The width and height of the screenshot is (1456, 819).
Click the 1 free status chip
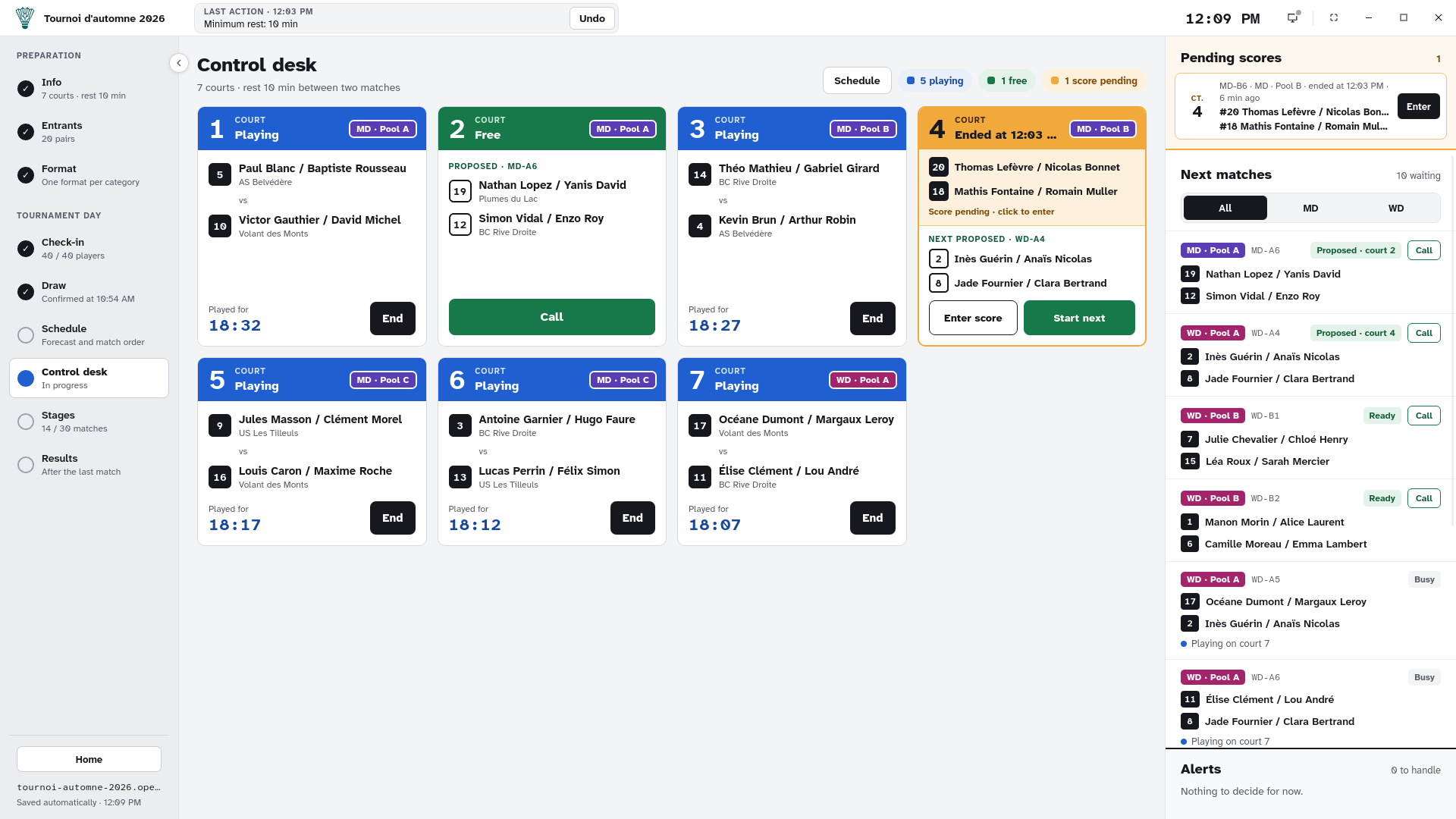point(1007,80)
